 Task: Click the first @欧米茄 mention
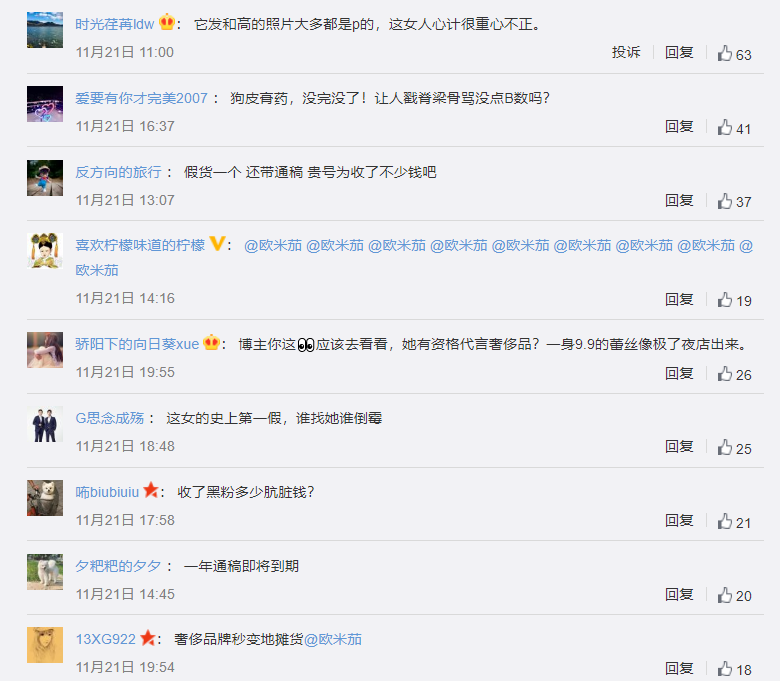pos(273,245)
